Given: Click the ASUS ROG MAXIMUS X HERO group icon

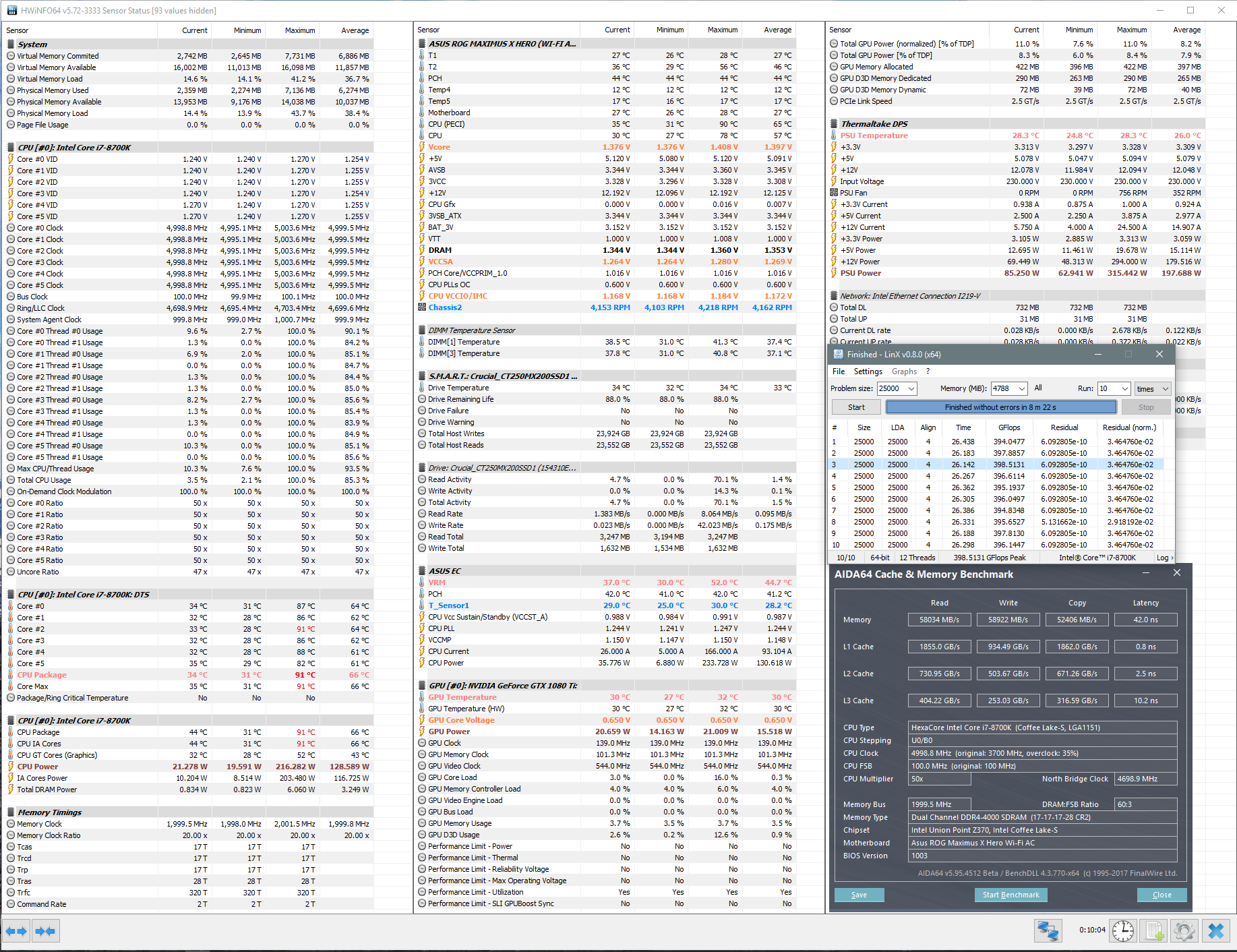Looking at the screenshot, I should (422, 44).
